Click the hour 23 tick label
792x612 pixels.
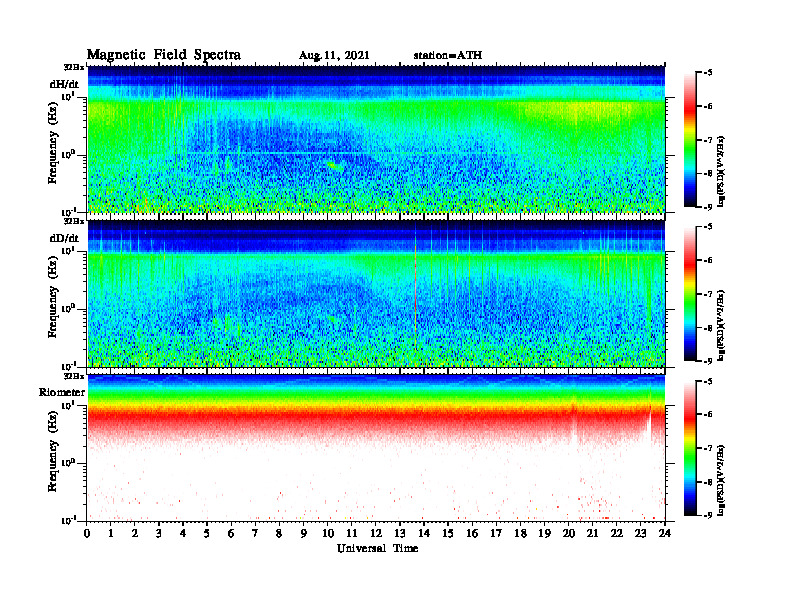(x=640, y=533)
